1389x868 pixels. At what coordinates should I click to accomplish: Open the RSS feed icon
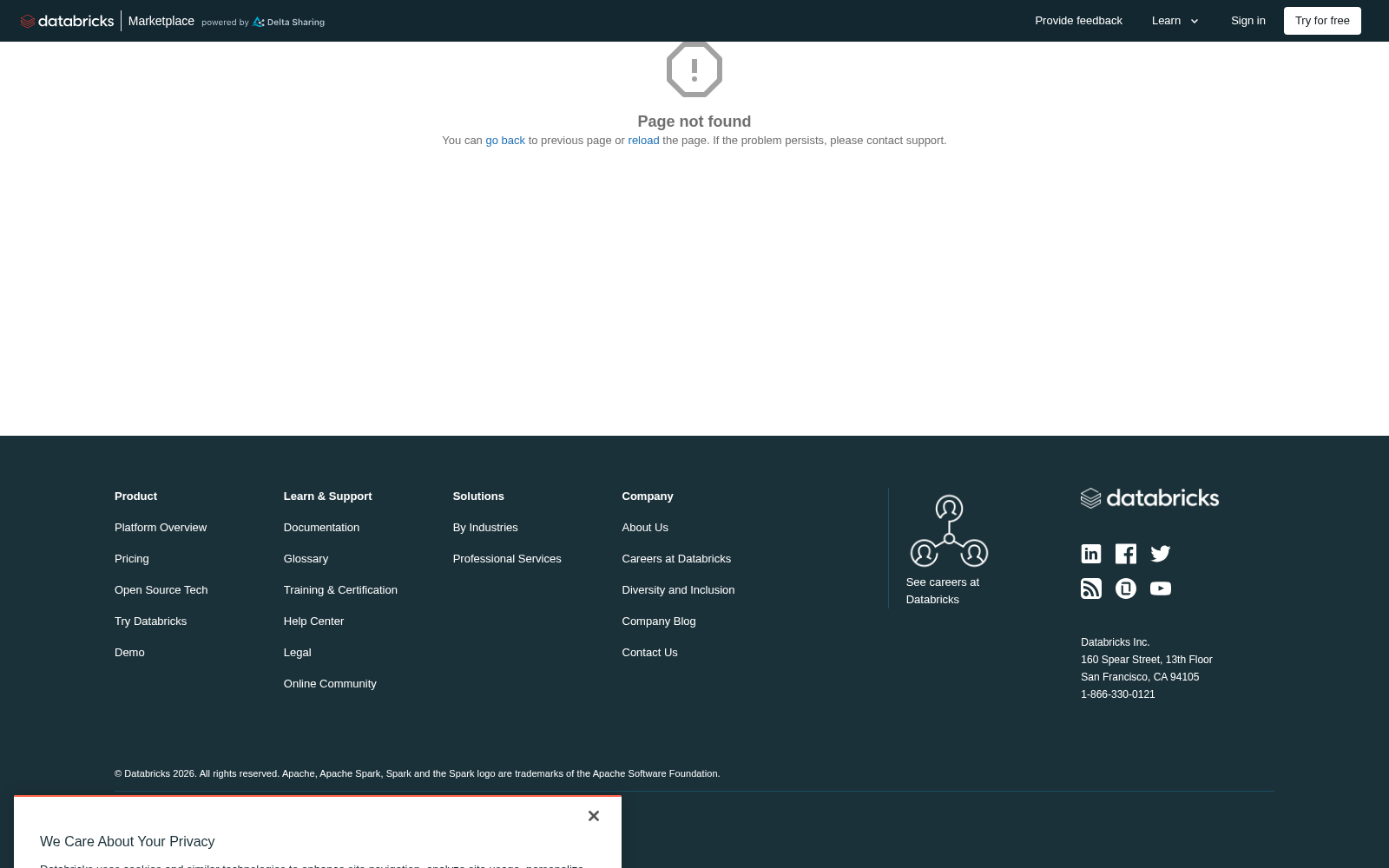1091,589
